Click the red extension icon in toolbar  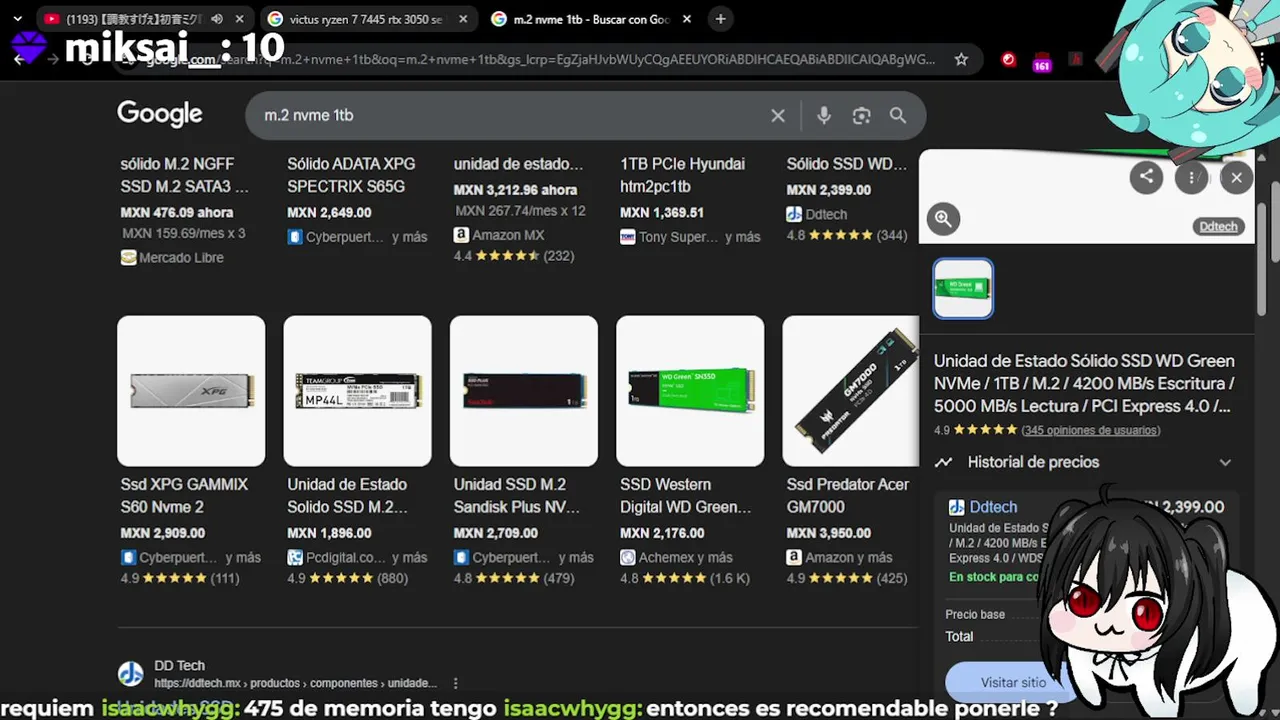(1009, 59)
